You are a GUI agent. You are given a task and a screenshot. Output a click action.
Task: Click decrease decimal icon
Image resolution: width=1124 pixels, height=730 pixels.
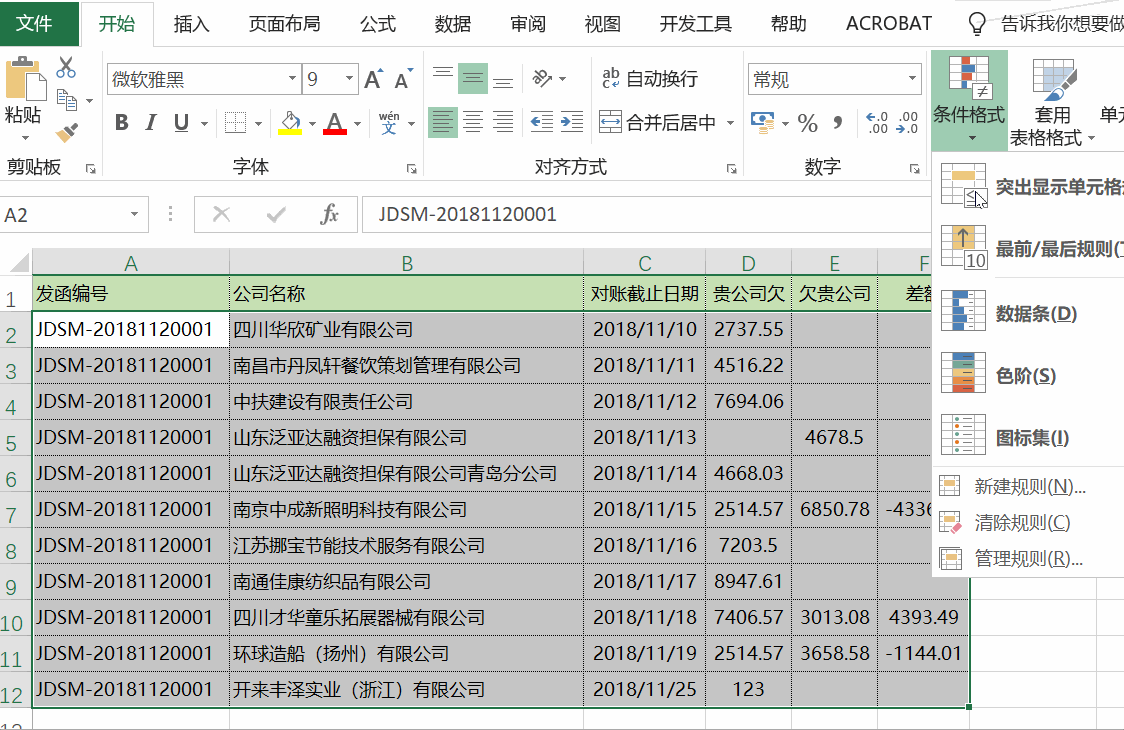pos(907,123)
